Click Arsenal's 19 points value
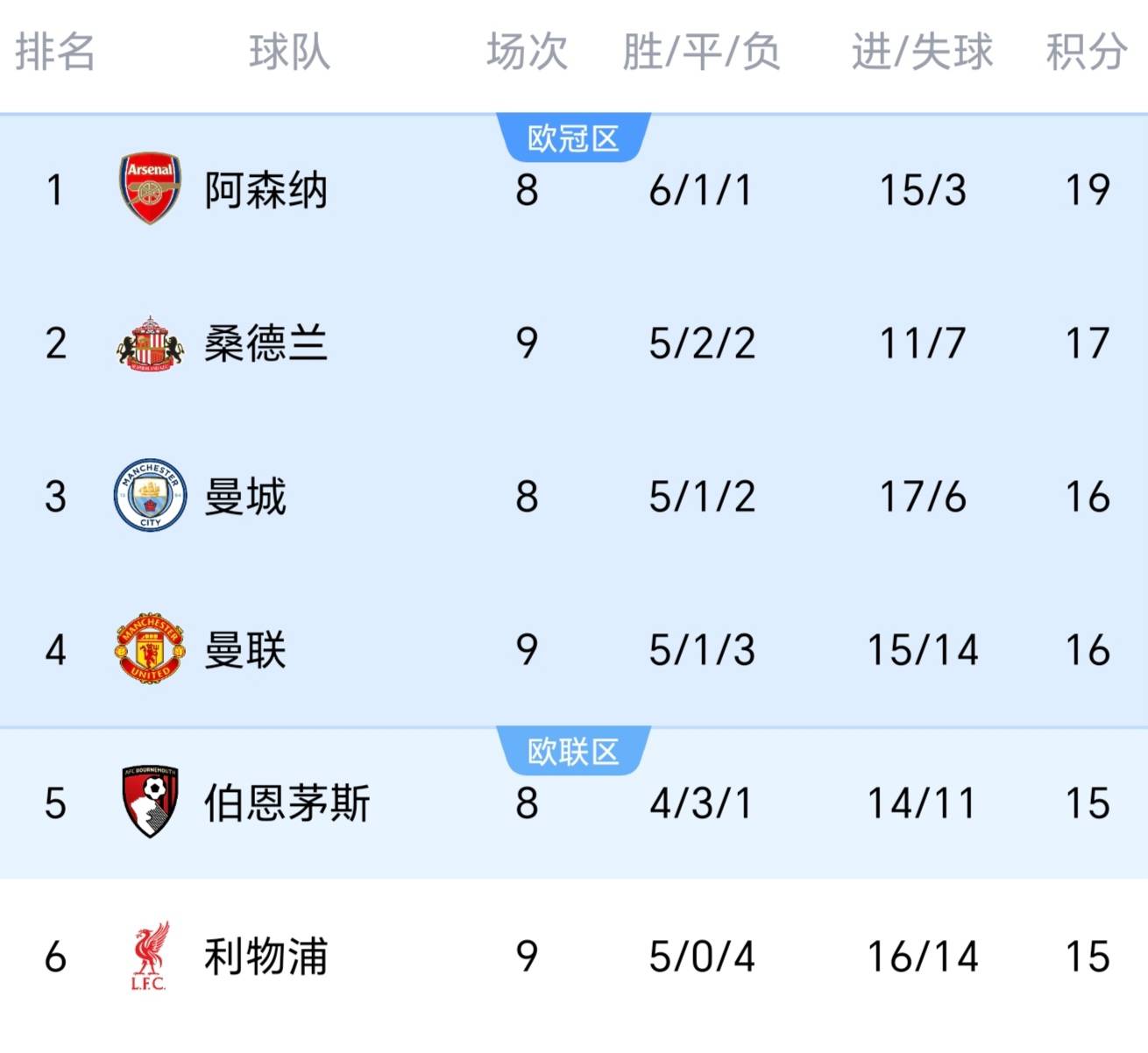This screenshot has height=1053, width=1148. (1087, 190)
